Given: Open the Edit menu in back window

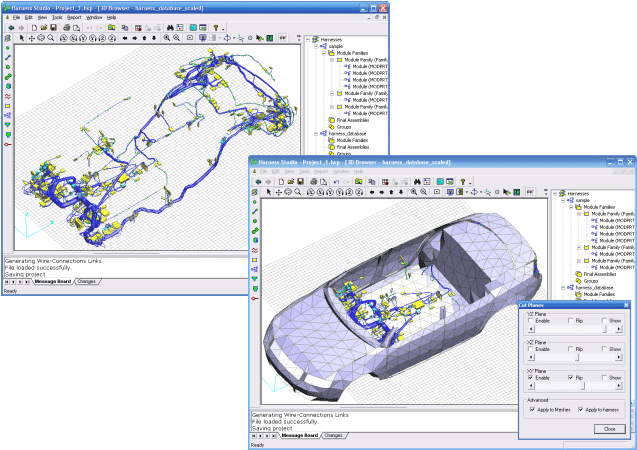Looking at the screenshot, I should (x=28, y=17).
